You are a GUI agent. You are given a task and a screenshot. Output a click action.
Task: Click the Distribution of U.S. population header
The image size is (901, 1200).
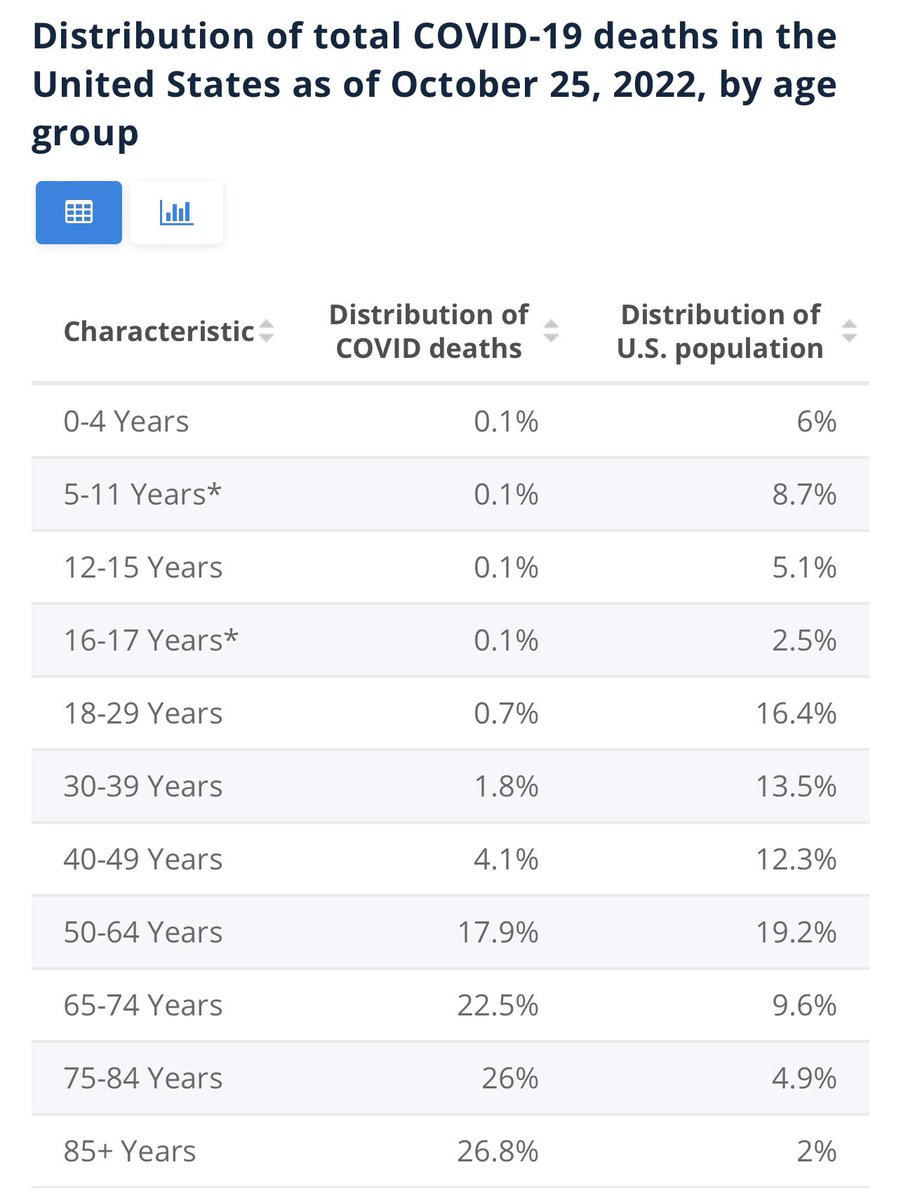(722, 331)
